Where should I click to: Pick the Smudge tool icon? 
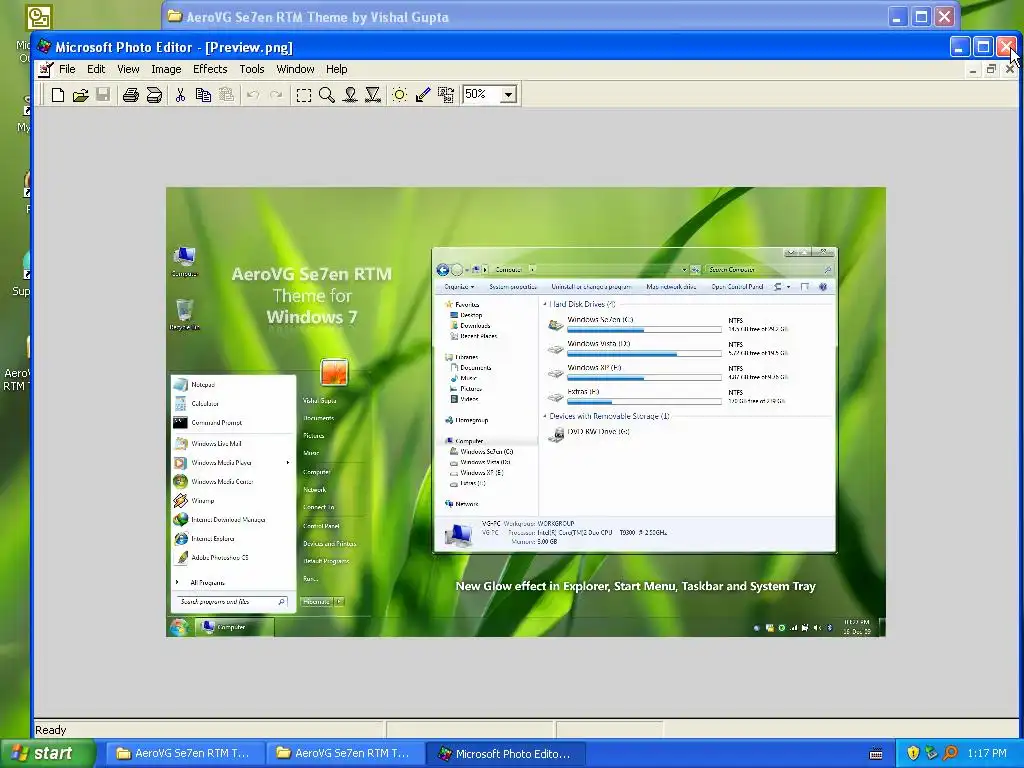pyautogui.click(x=350, y=95)
